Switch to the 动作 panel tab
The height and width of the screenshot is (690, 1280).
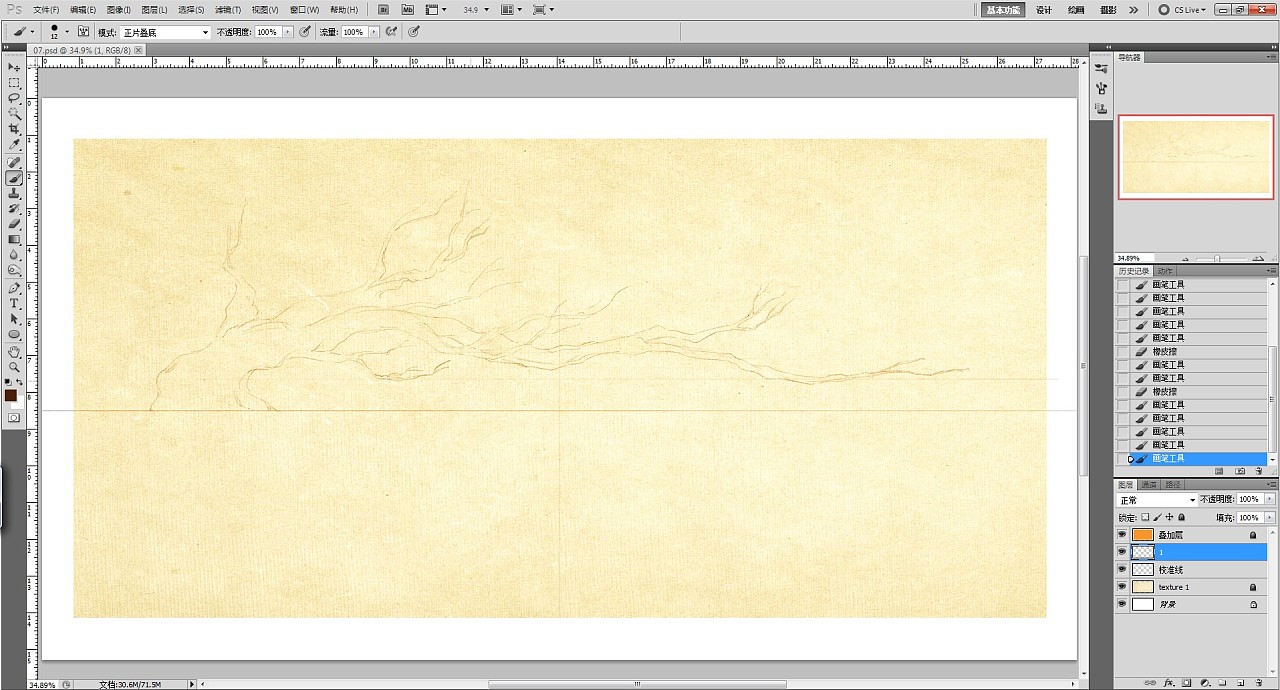click(x=1165, y=271)
